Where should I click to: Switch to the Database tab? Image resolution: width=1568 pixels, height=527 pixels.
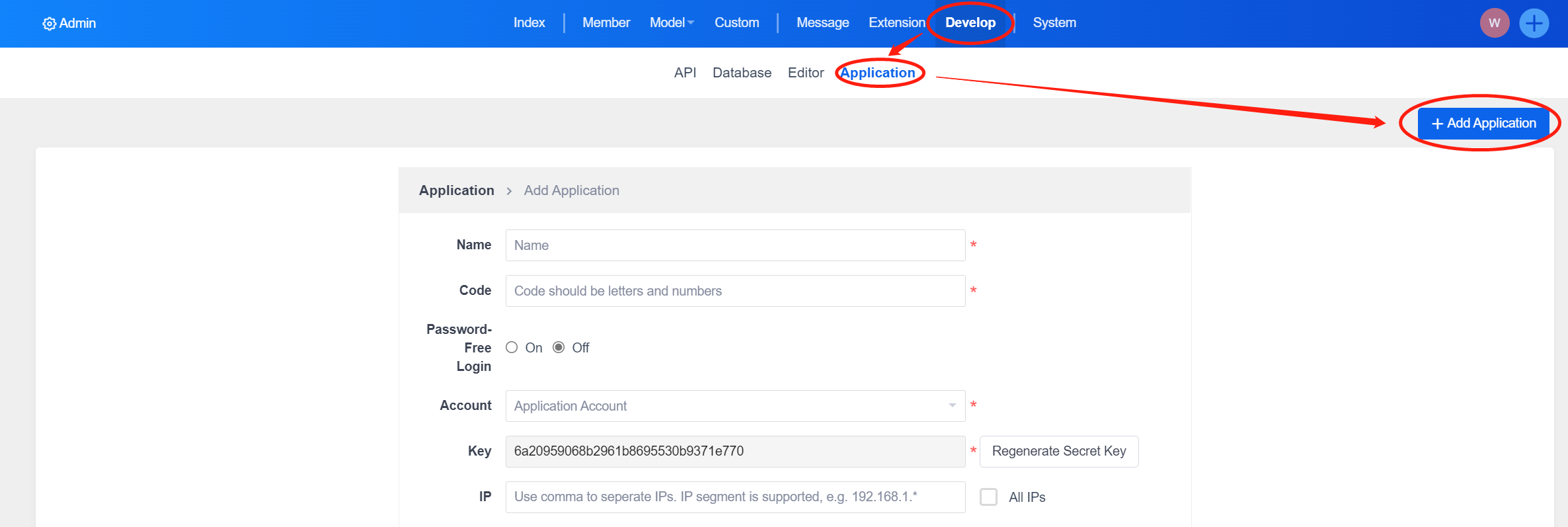click(742, 73)
